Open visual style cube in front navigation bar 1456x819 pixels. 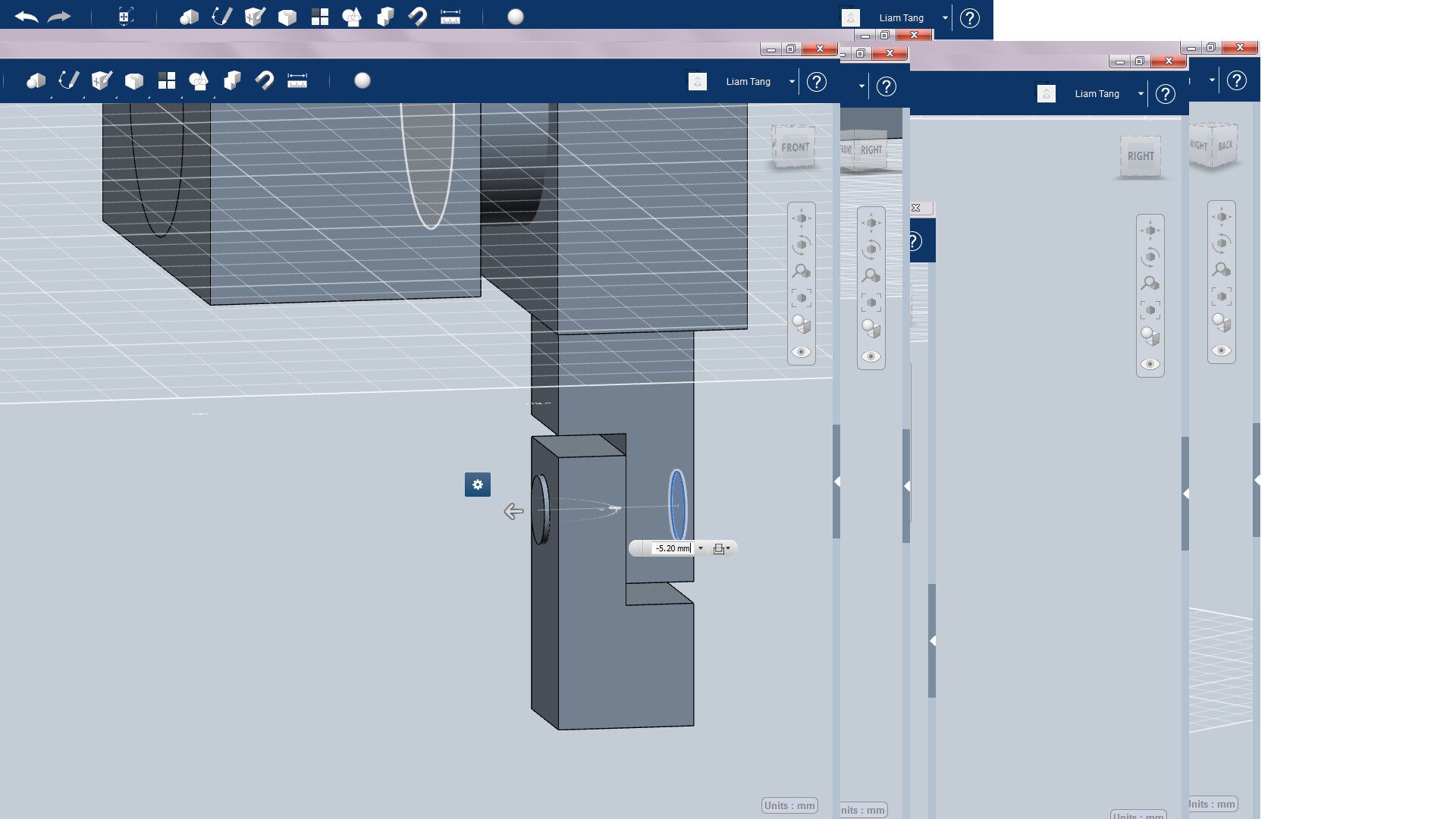pyautogui.click(x=802, y=325)
